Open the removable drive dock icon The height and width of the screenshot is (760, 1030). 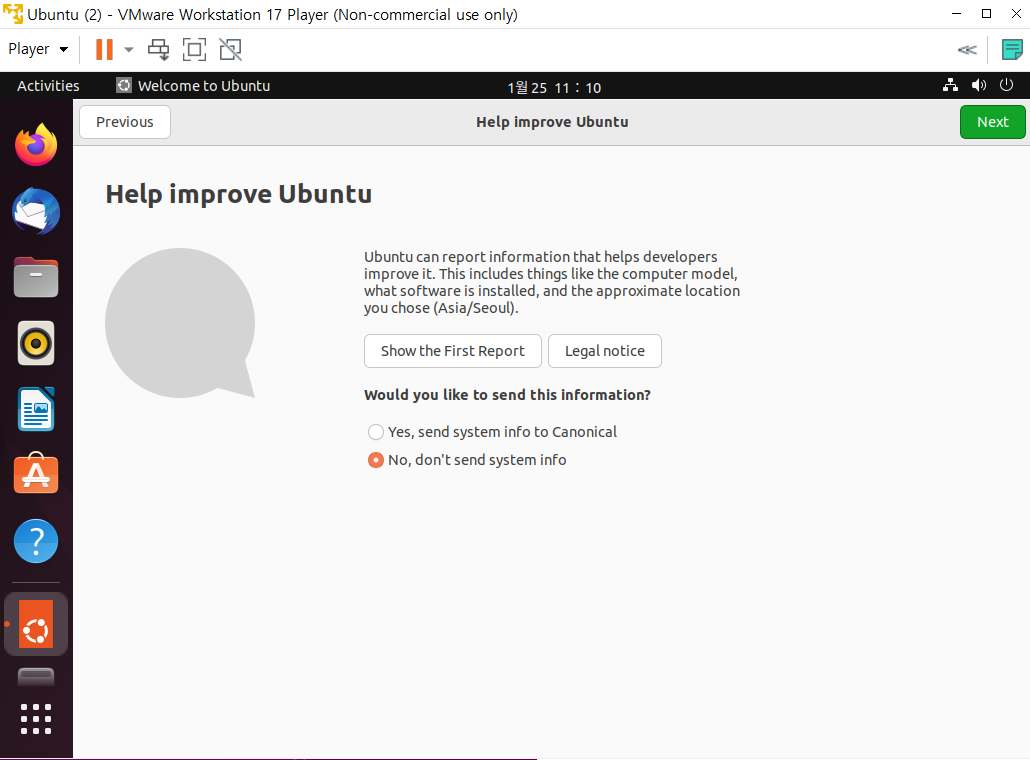[x=36, y=677]
